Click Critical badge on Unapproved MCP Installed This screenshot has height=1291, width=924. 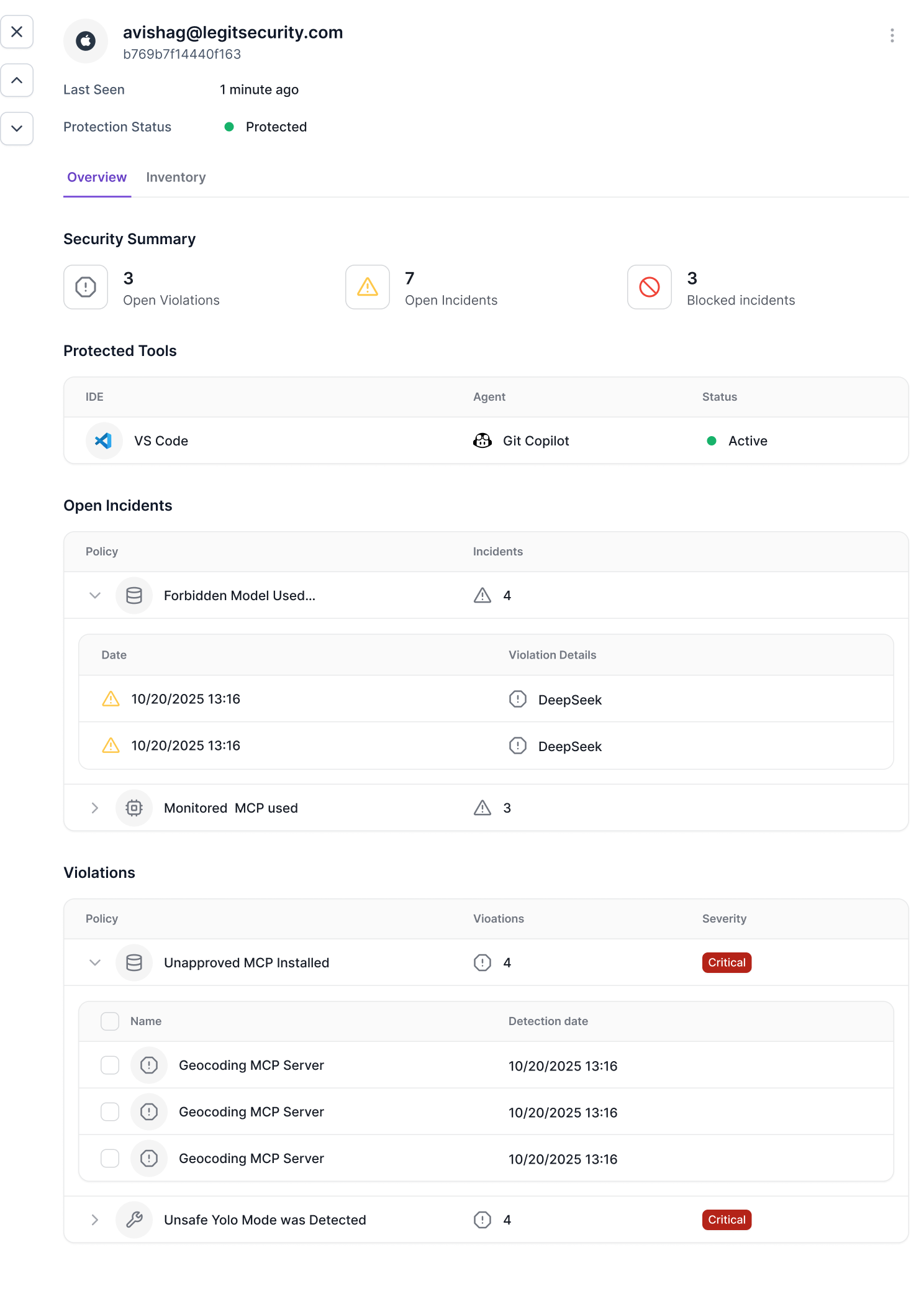point(727,962)
